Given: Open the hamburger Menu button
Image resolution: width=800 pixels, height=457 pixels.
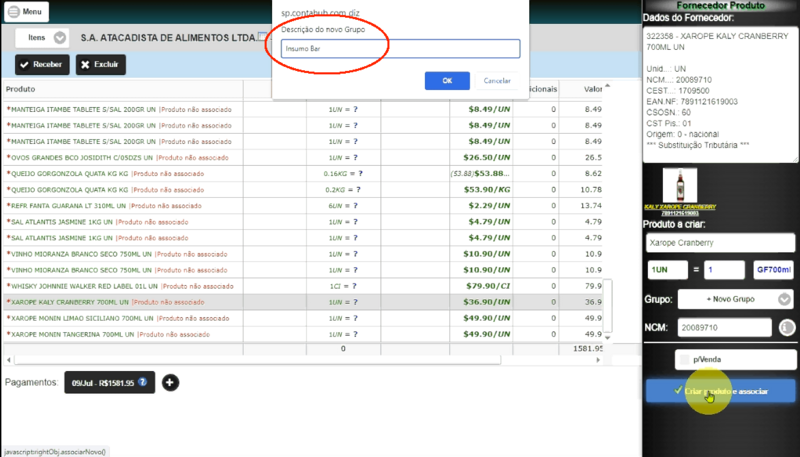Looking at the screenshot, I should click(27, 12).
